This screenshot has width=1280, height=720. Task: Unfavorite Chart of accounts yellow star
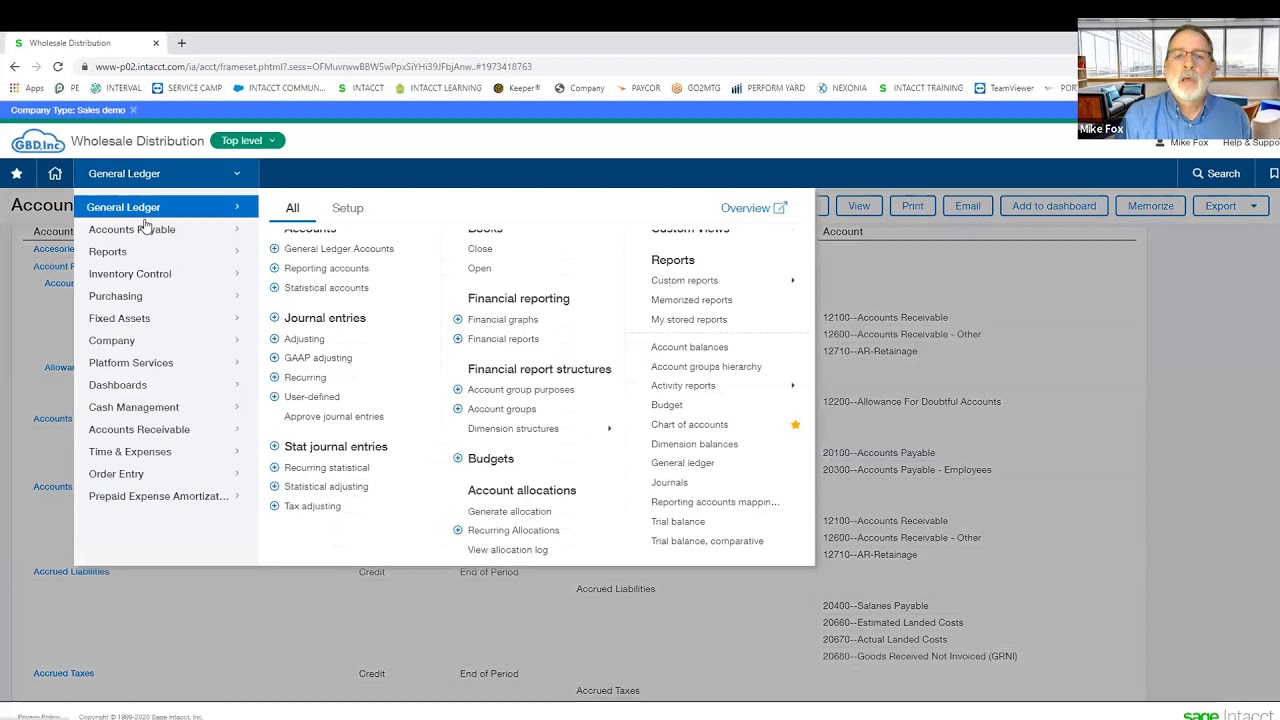[x=795, y=424]
